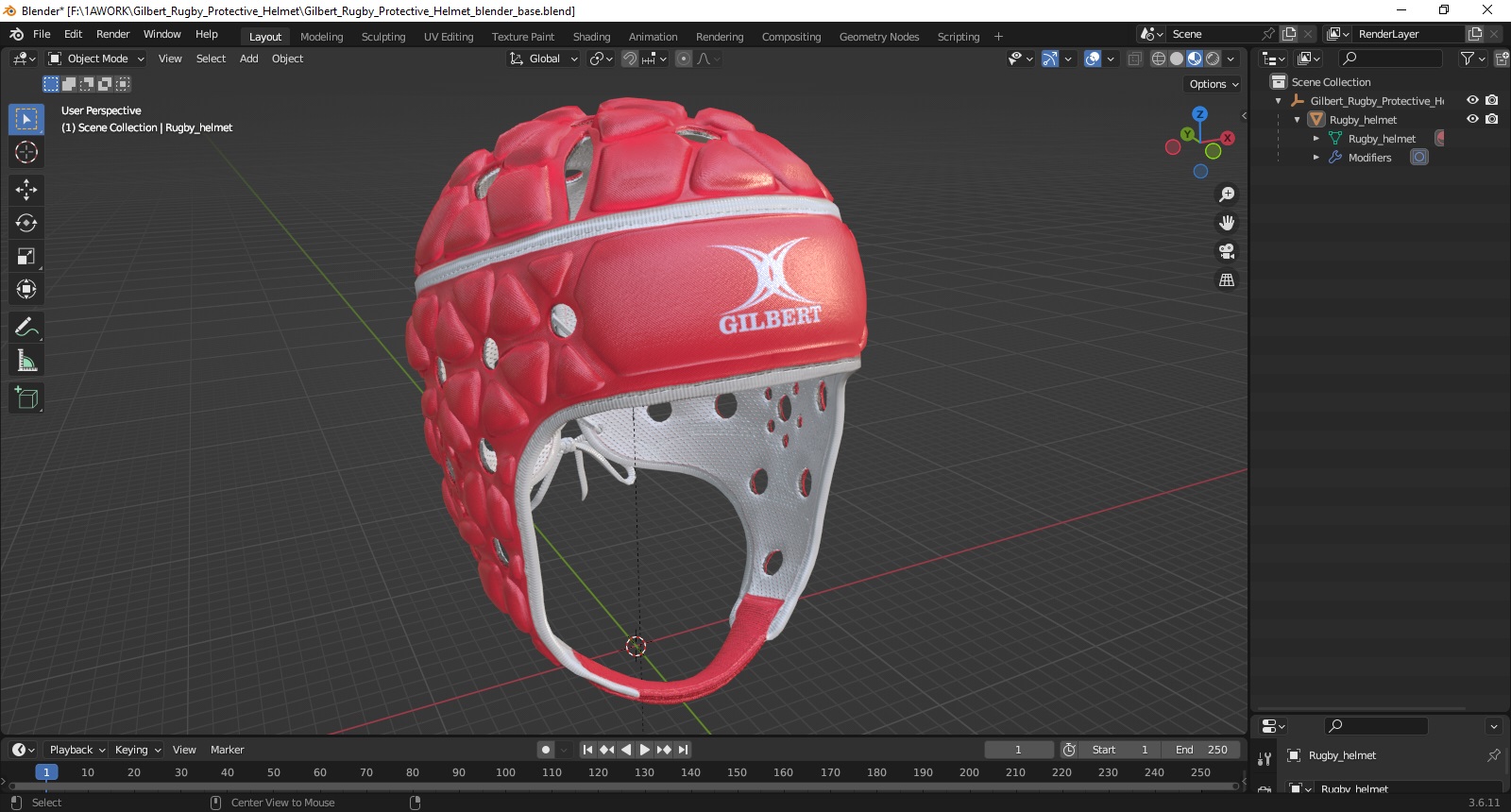The image size is (1511, 812).
Task: Select the Transform tool
Action: (x=26, y=289)
